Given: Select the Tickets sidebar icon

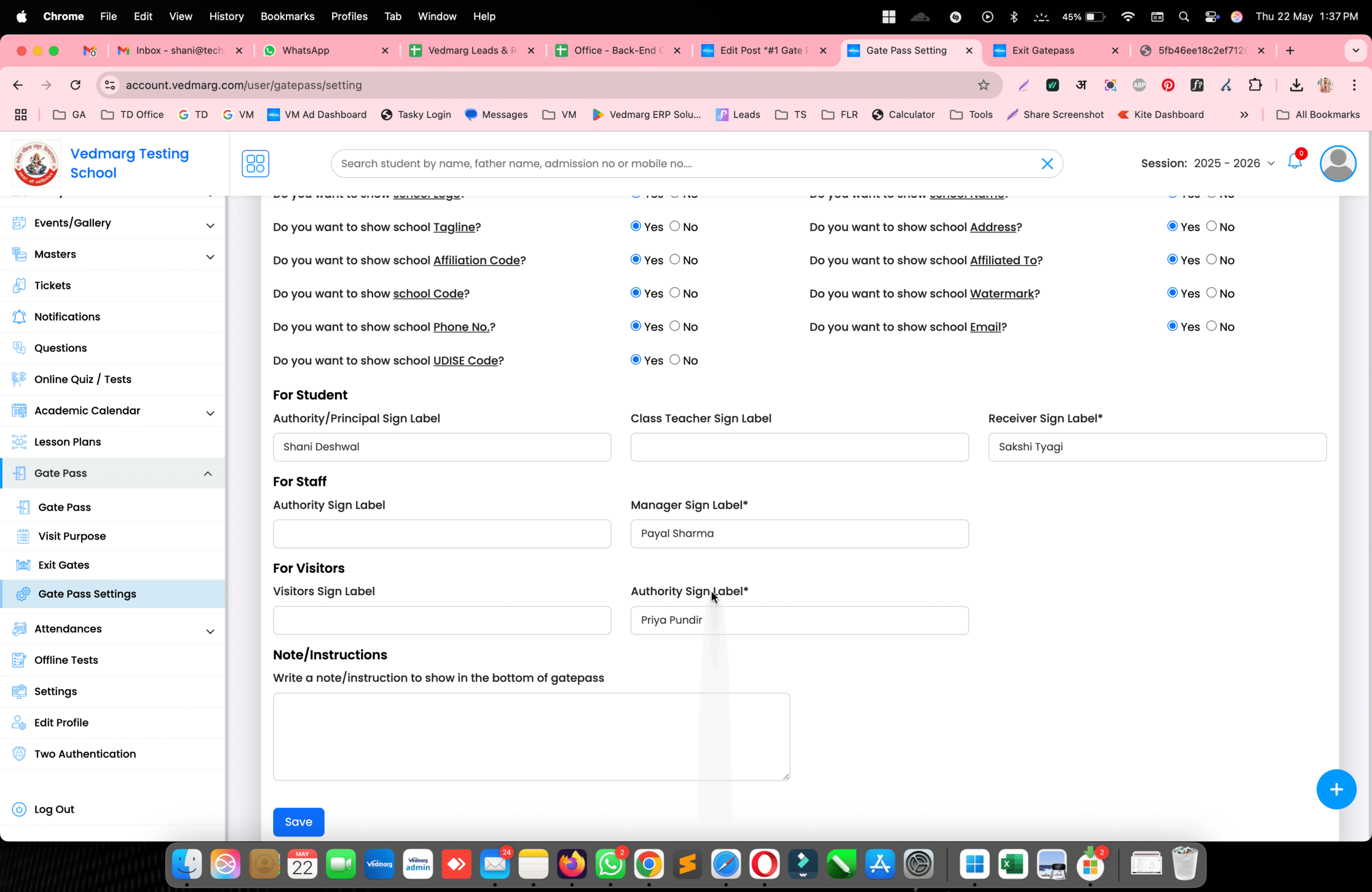Looking at the screenshot, I should coord(20,284).
